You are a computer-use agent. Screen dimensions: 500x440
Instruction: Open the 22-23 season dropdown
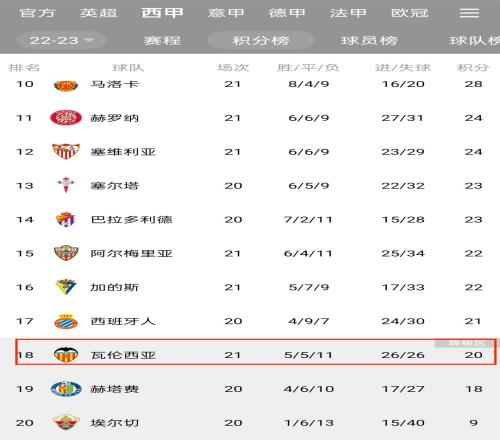click(x=61, y=41)
